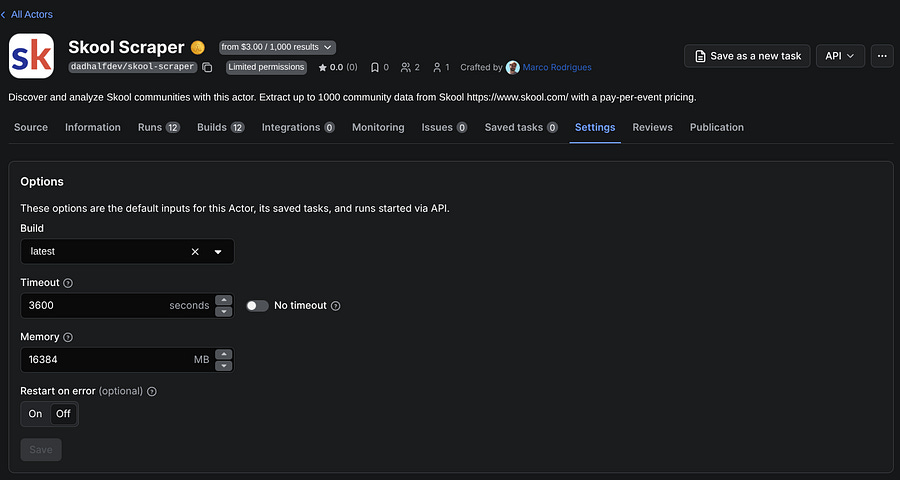Open the Issues tab
Image resolution: width=900 pixels, height=480 pixels.
[x=444, y=127]
